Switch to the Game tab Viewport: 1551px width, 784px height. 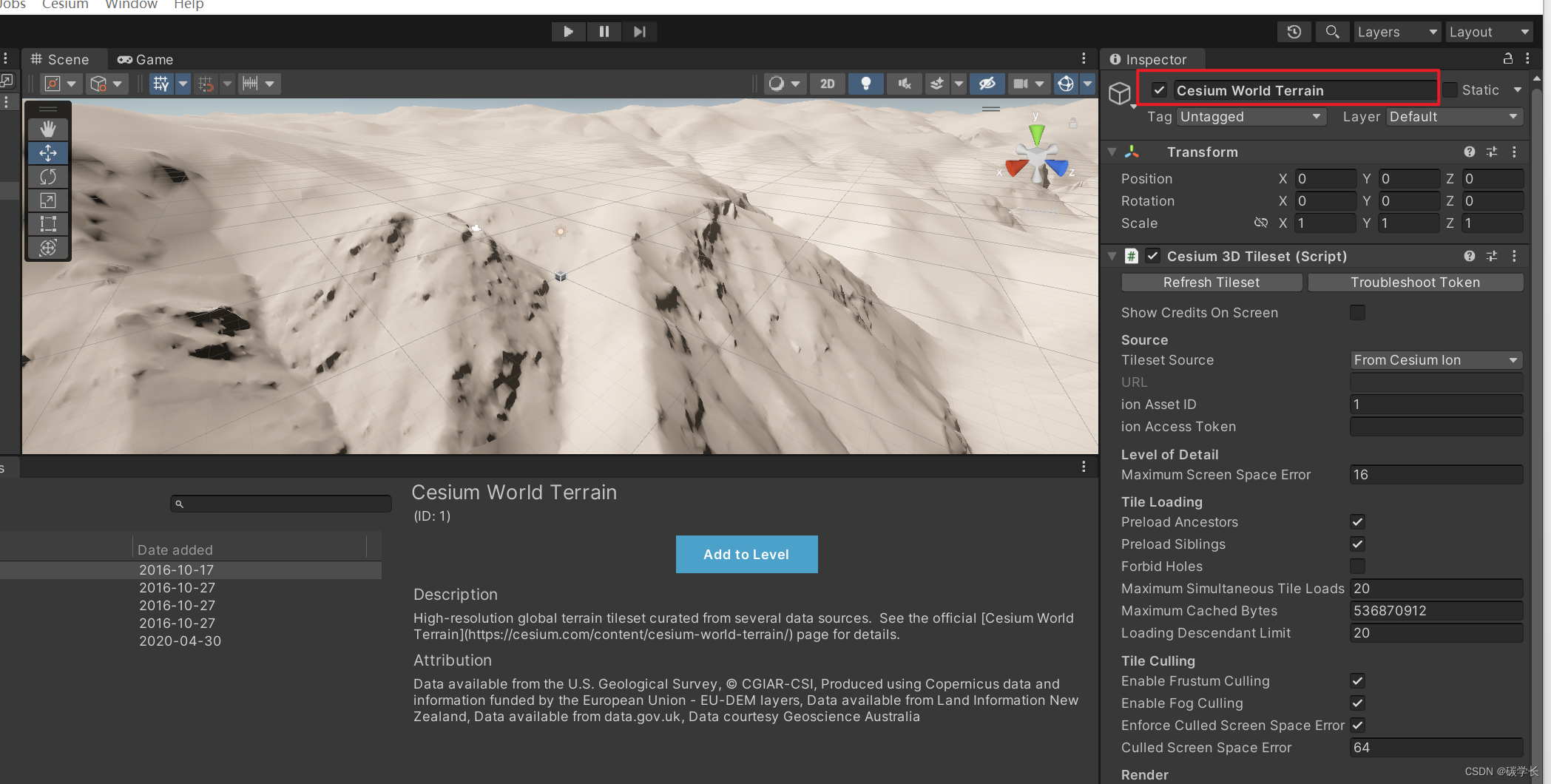145,59
